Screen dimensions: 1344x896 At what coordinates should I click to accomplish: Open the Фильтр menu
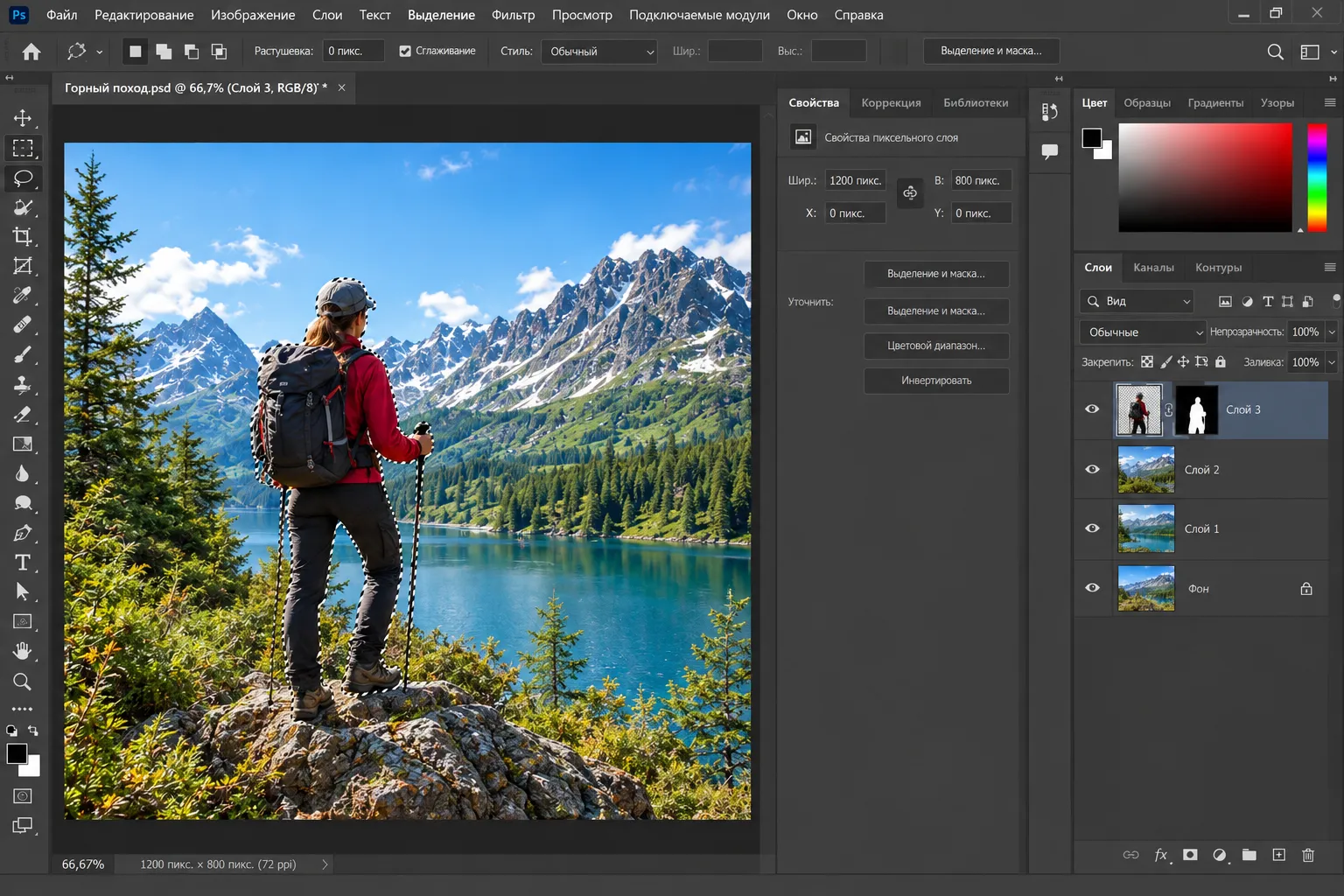pos(513,15)
